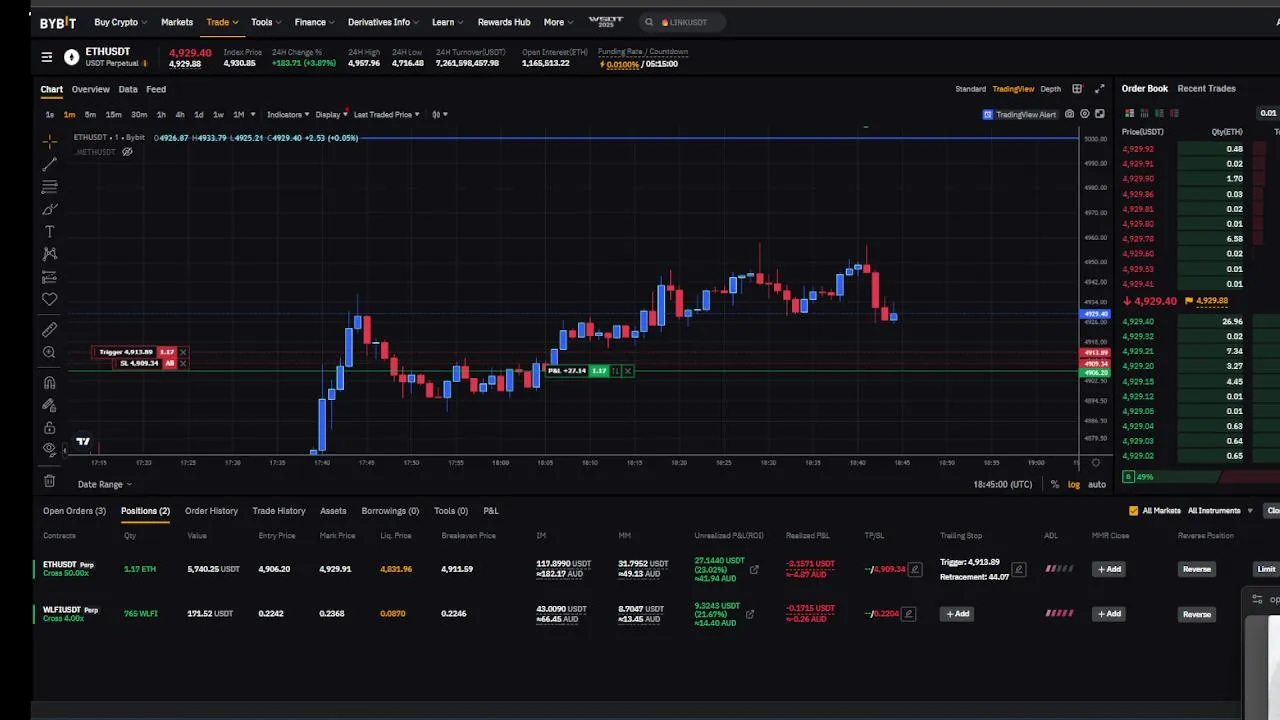Expand the Trade menu
This screenshot has width=1280, height=720.
(222, 22)
